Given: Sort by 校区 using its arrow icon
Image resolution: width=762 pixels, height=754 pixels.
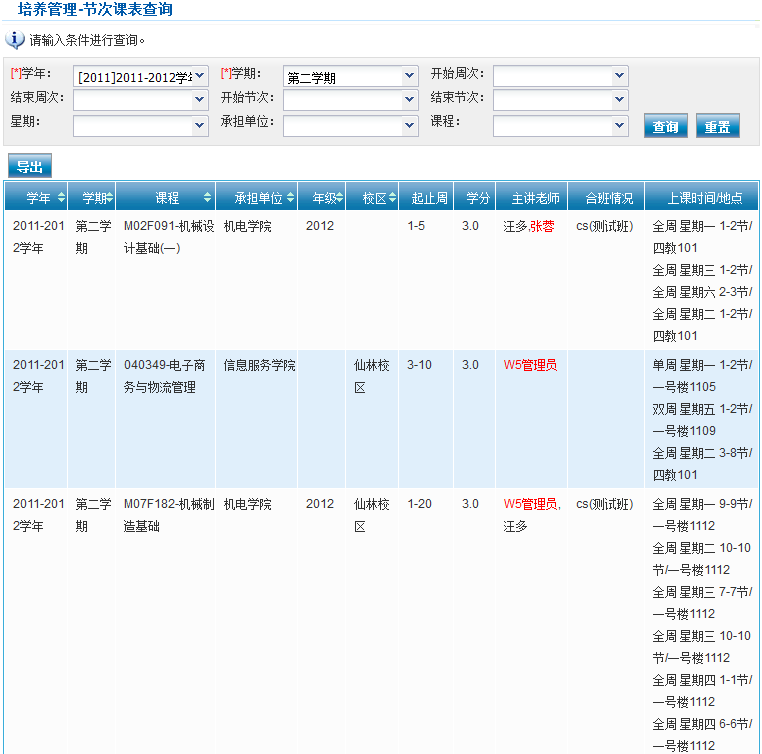Looking at the screenshot, I should [392, 197].
